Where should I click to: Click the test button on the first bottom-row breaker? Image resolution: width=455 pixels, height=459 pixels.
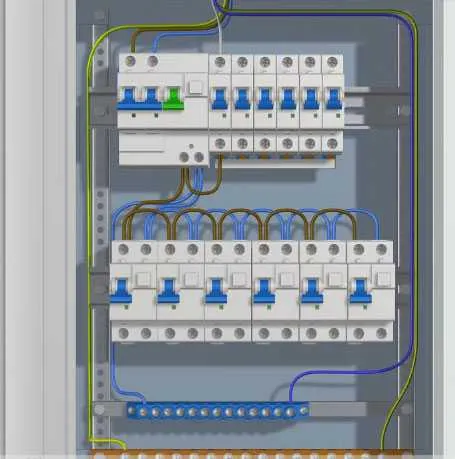tap(143, 279)
